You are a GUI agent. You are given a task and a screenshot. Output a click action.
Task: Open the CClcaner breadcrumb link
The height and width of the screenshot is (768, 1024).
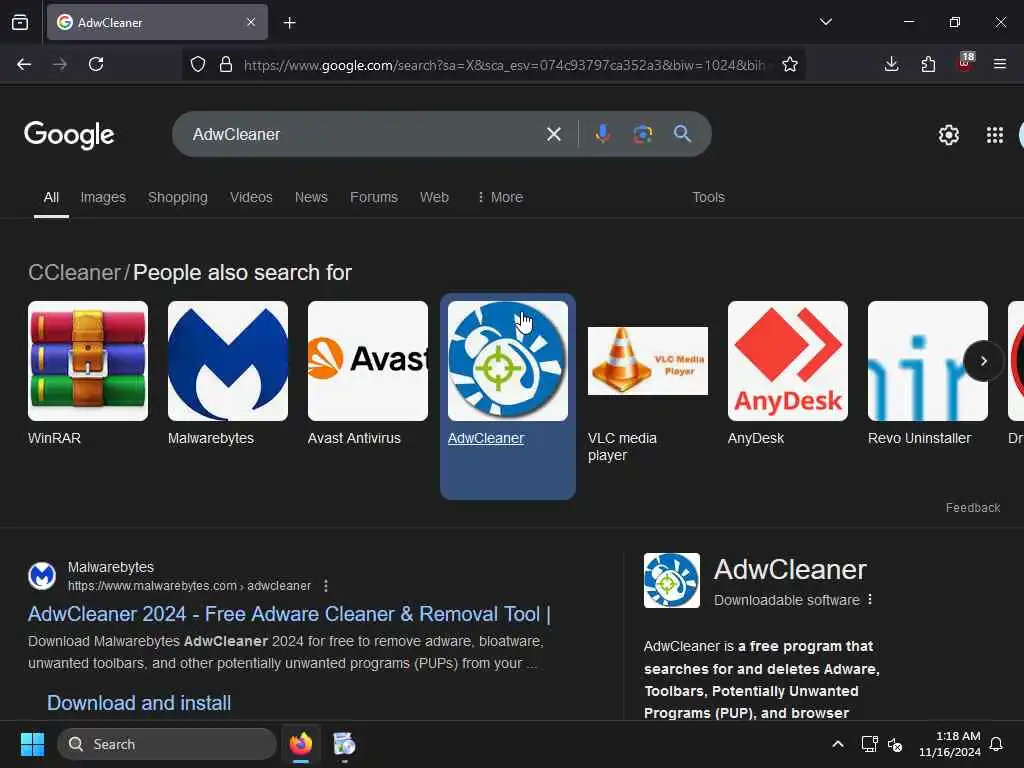tap(74, 272)
